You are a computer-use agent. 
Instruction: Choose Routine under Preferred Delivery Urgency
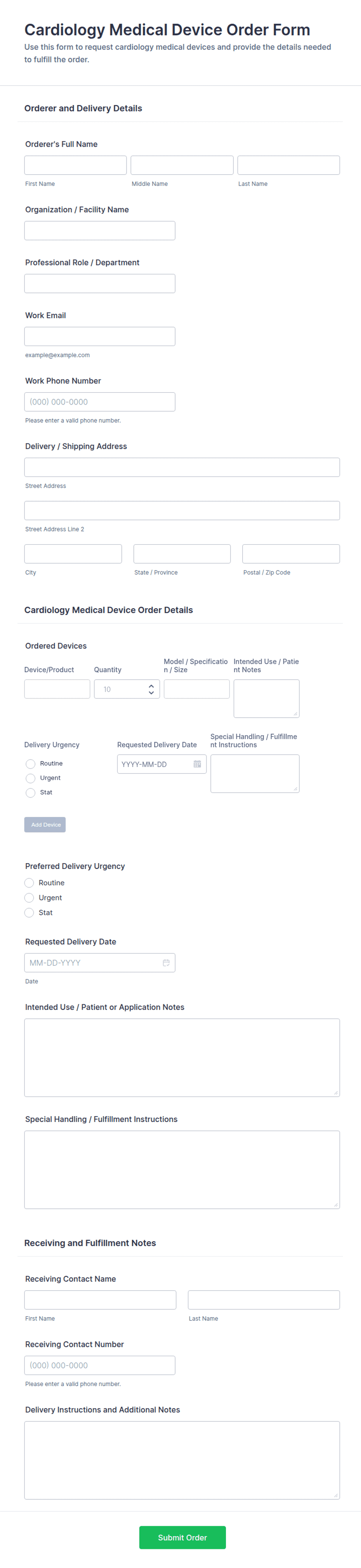pos(29,883)
